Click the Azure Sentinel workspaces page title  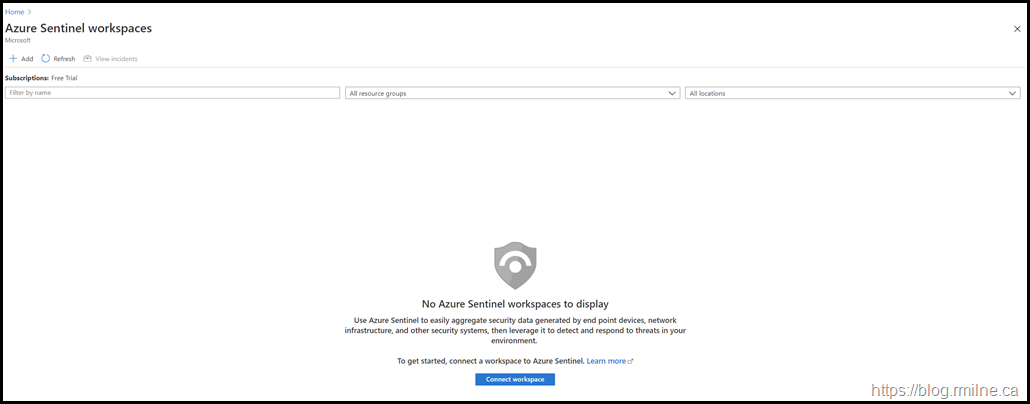click(x=78, y=28)
